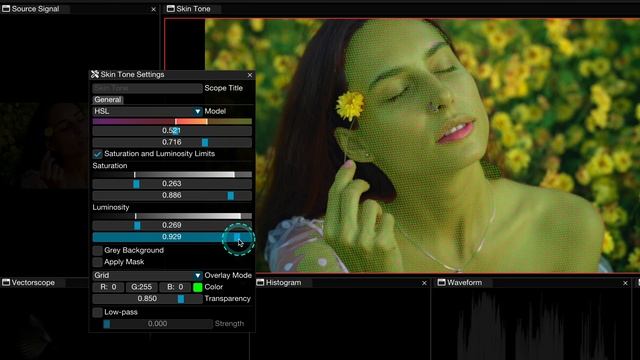Disable Saturation and Luminosity Limits checkbox
Image resolution: width=640 pixels, height=360 pixels.
click(97, 154)
